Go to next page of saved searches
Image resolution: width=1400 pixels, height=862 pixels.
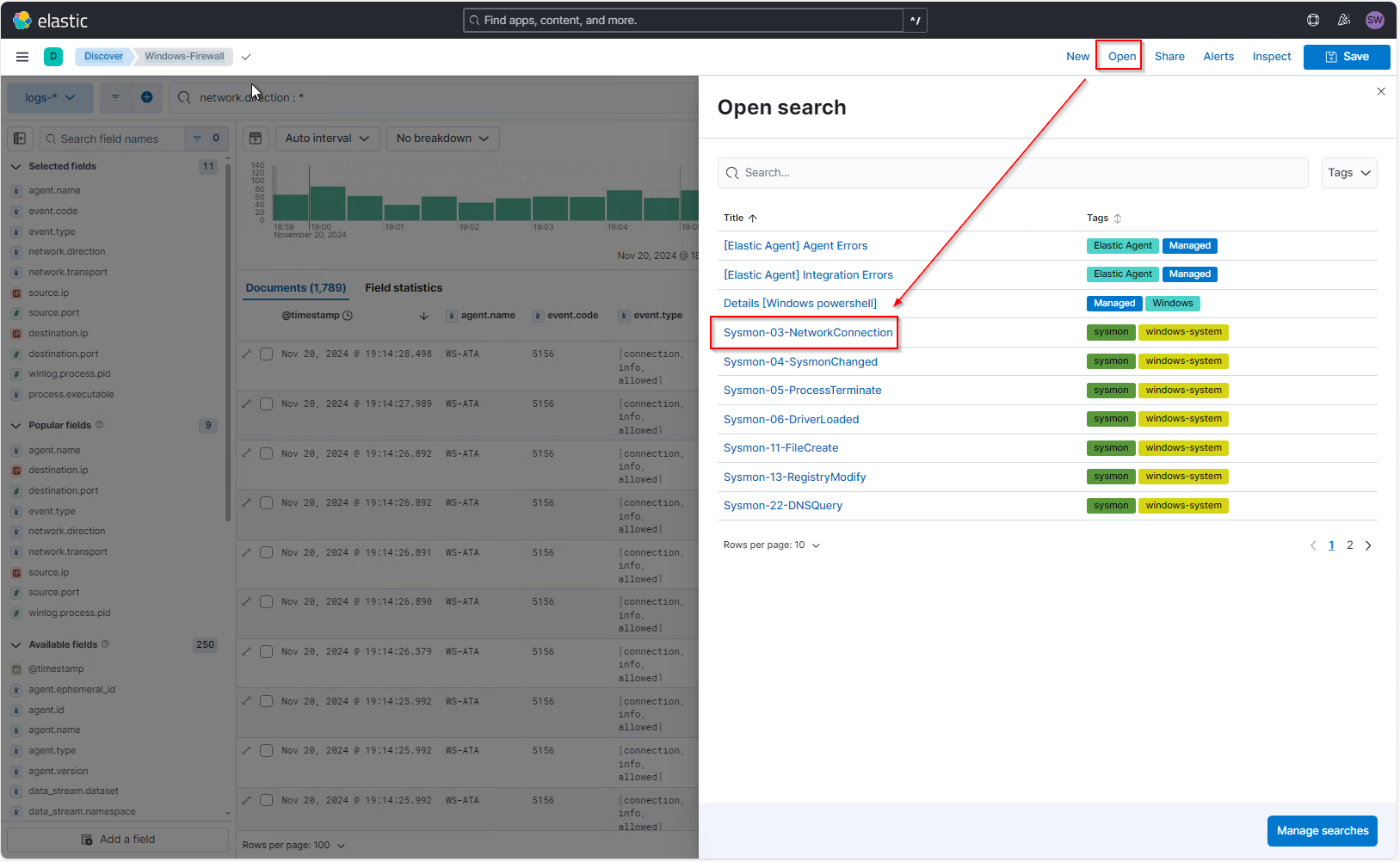1368,545
